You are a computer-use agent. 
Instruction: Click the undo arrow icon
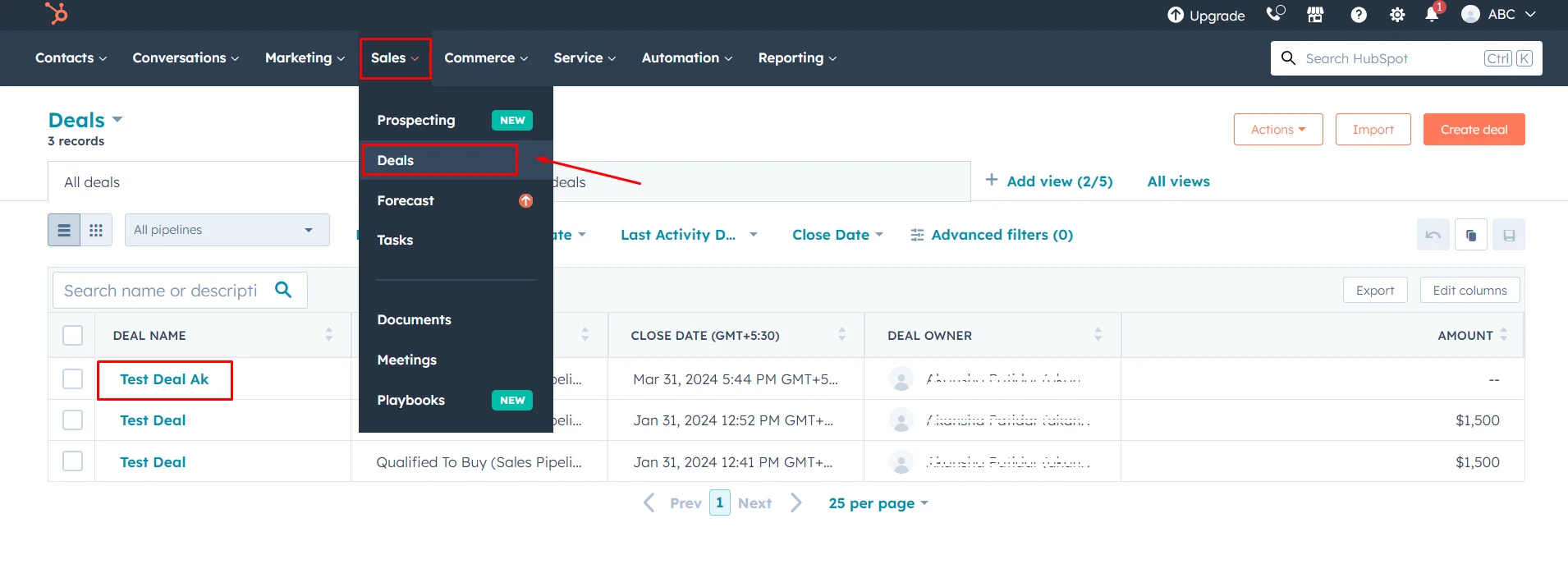tap(1433, 235)
